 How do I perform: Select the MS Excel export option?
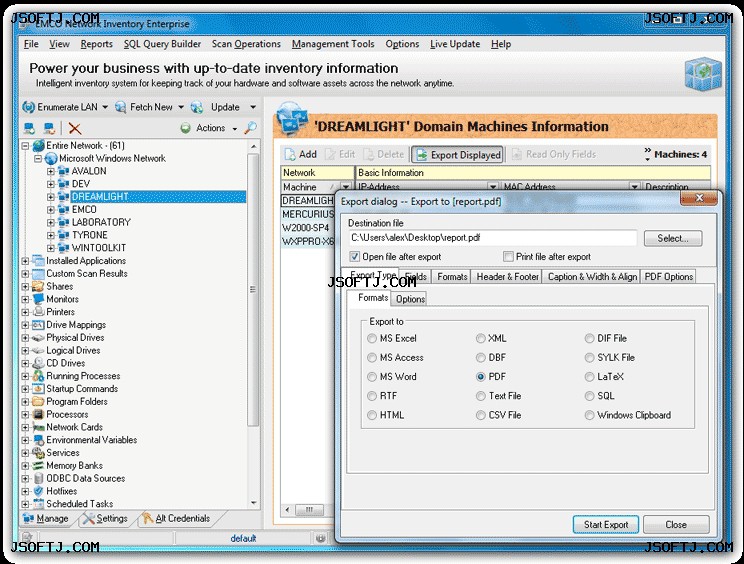372,338
